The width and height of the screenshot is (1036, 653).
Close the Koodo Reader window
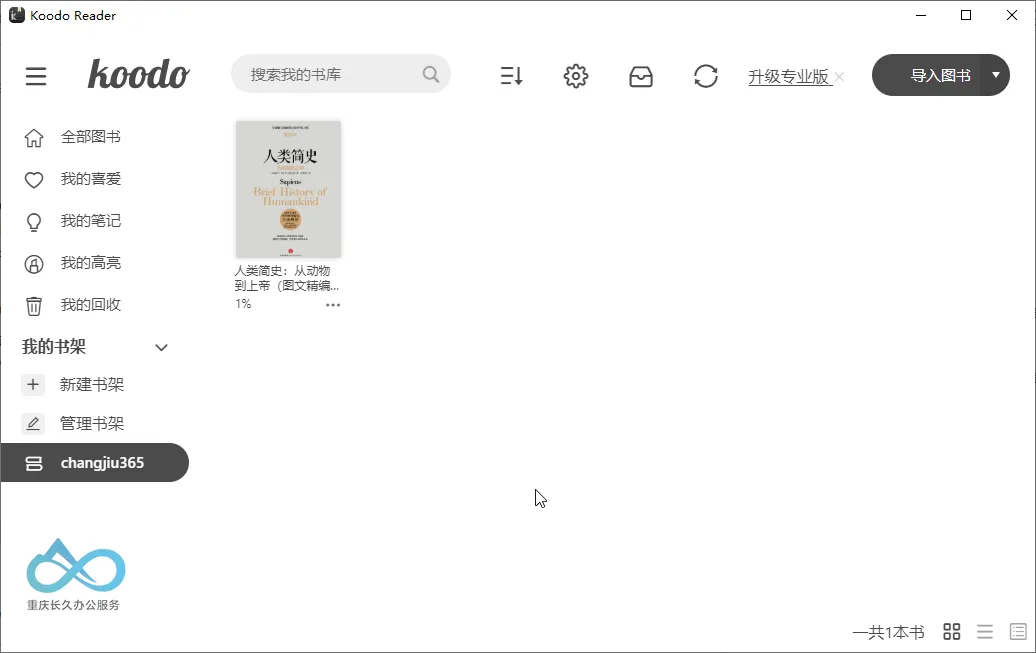click(x=1012, y=15)
